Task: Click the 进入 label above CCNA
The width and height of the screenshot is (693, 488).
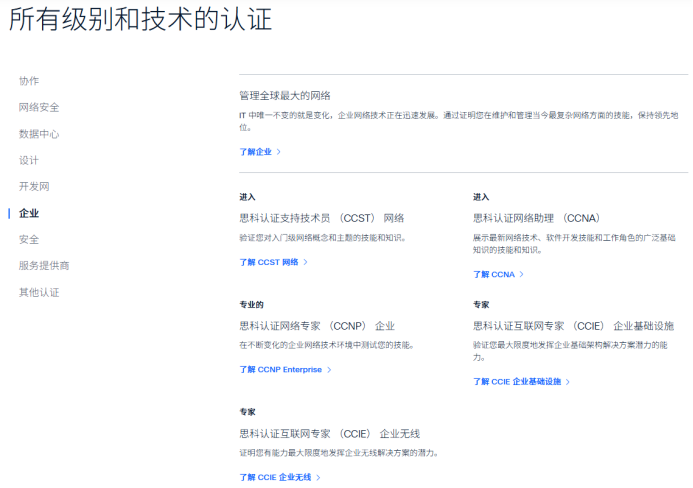Action: tap(481, 197)
